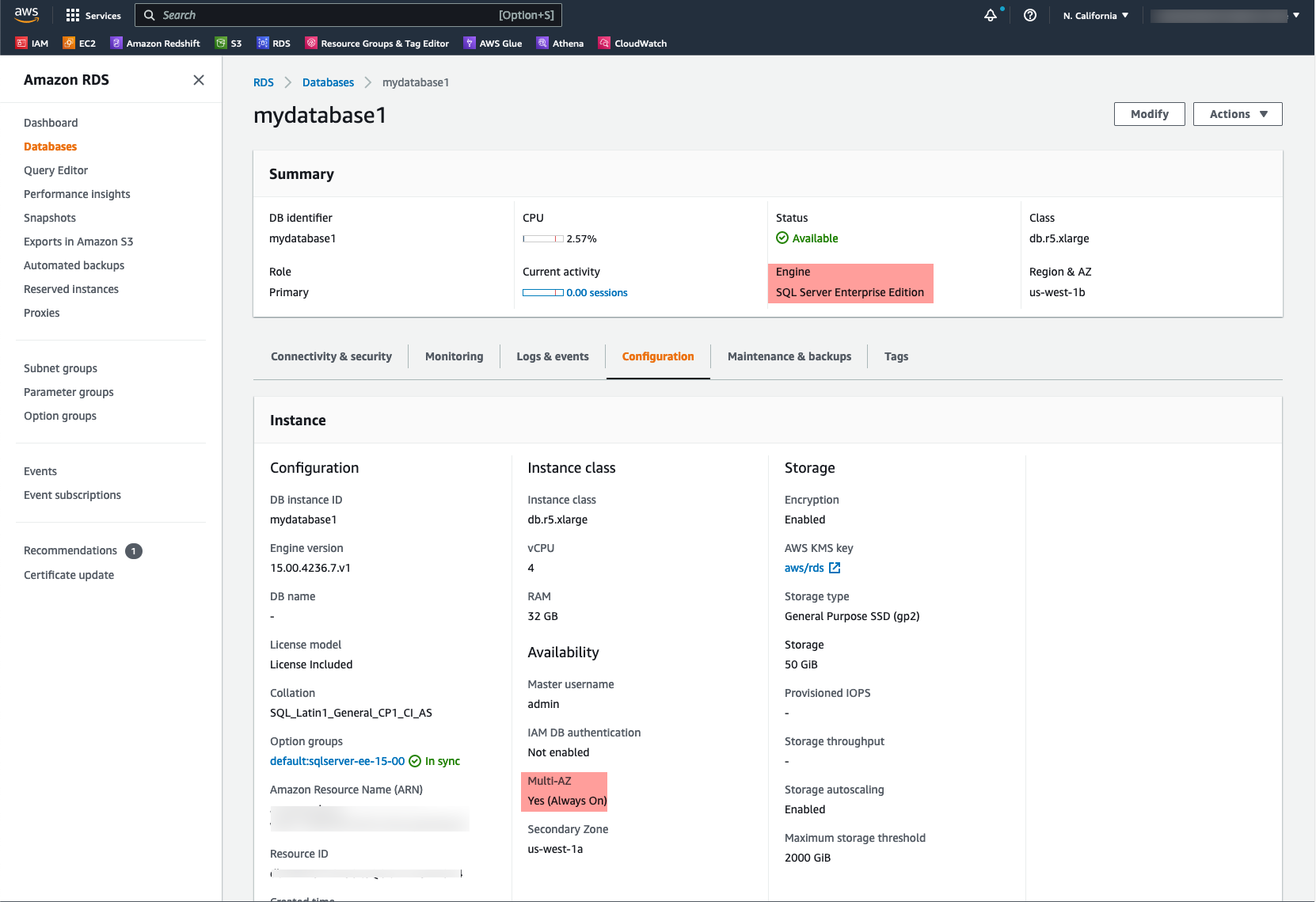Image resolution: width=1316 pixels, height=902 pixels.
Task: Open the notifications bell
Action: (x=991, y=15)
